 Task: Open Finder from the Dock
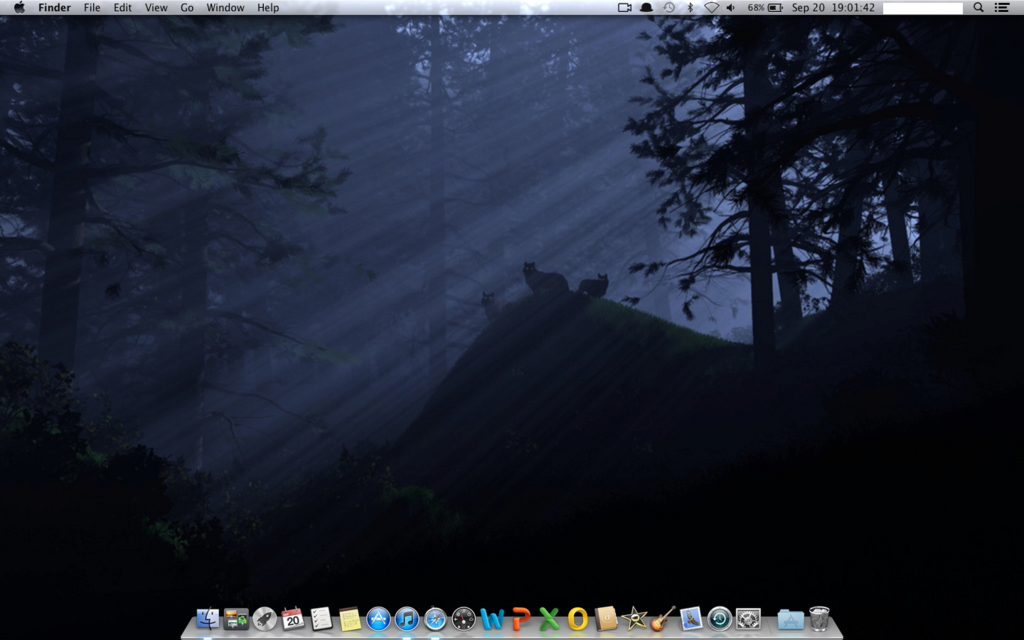click(208, 618)
